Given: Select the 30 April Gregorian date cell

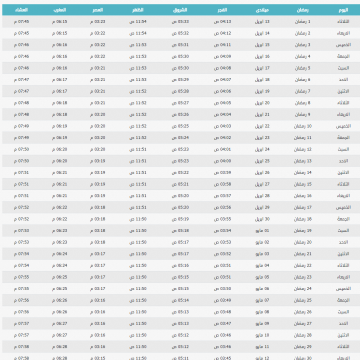Looking at the screenshot, I should point(262,219).
